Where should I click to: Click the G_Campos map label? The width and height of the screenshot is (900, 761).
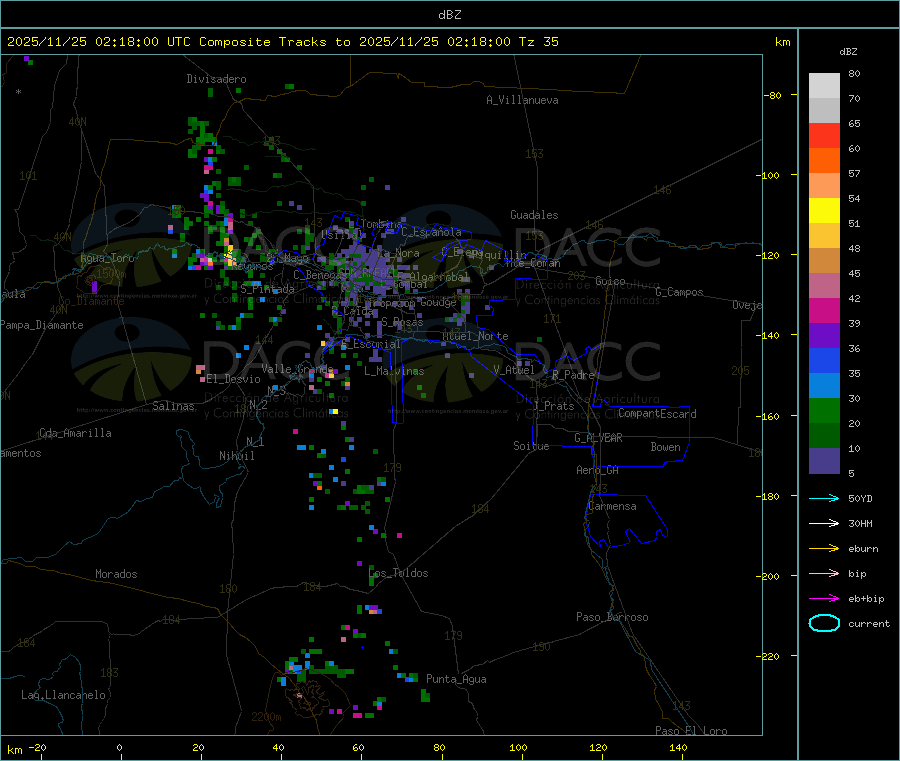(680, 292)
